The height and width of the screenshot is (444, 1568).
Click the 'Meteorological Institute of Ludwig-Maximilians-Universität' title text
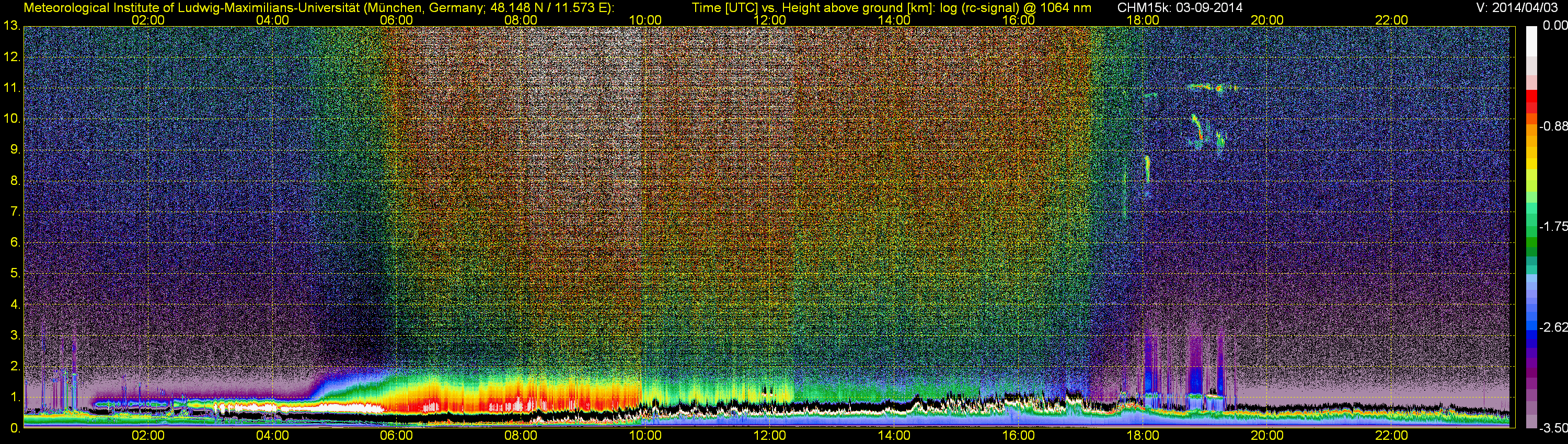pyautogui.click(x=193, y=8)
